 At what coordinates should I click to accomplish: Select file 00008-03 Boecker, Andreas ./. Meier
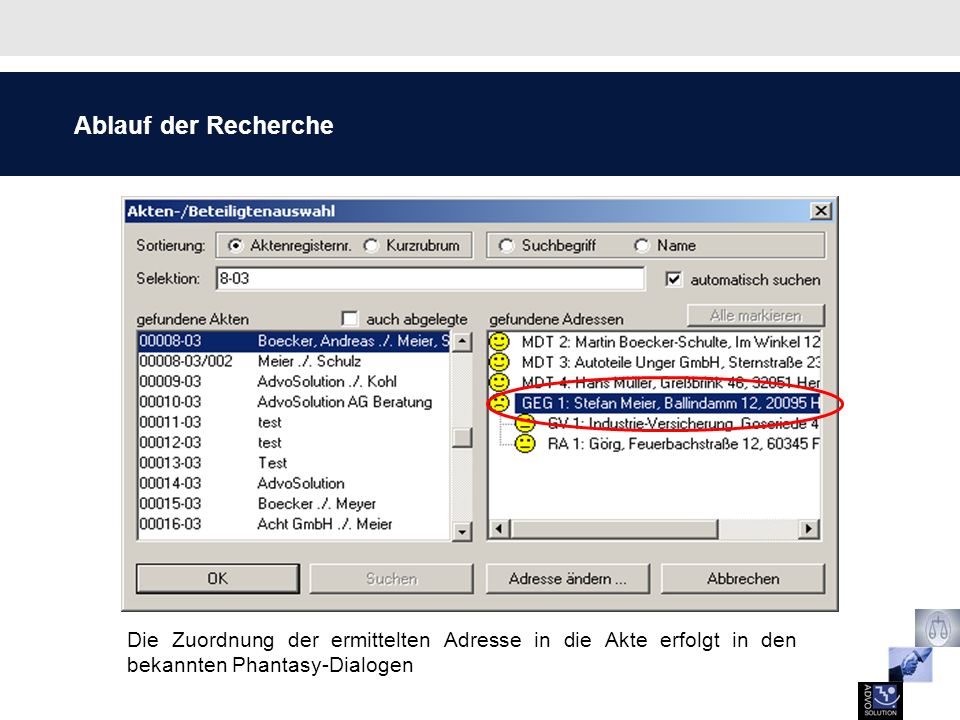point(294,341)
